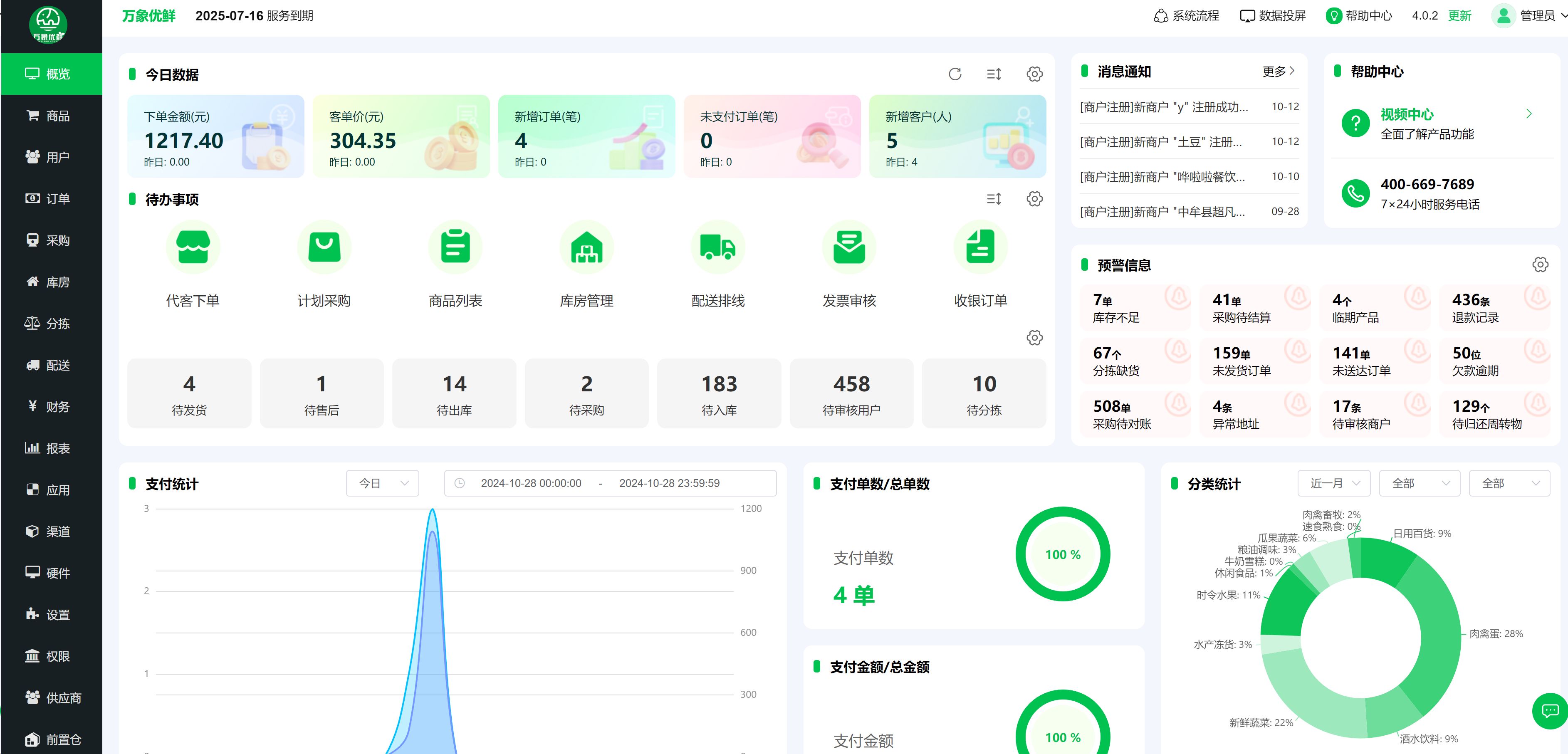Open 帮助中心 in the top bar
This screenshot has height=754, width=1568.
(1359, 16)
